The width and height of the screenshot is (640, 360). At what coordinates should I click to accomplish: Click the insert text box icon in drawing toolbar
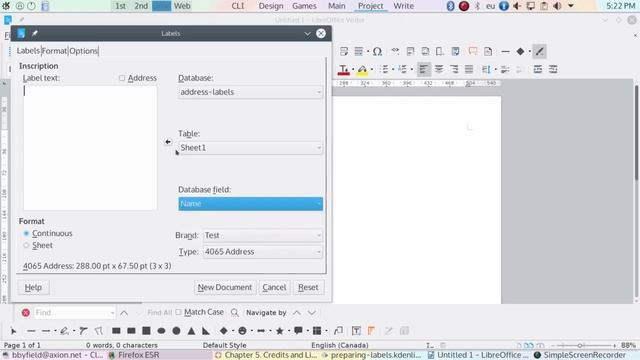point(356,331)
